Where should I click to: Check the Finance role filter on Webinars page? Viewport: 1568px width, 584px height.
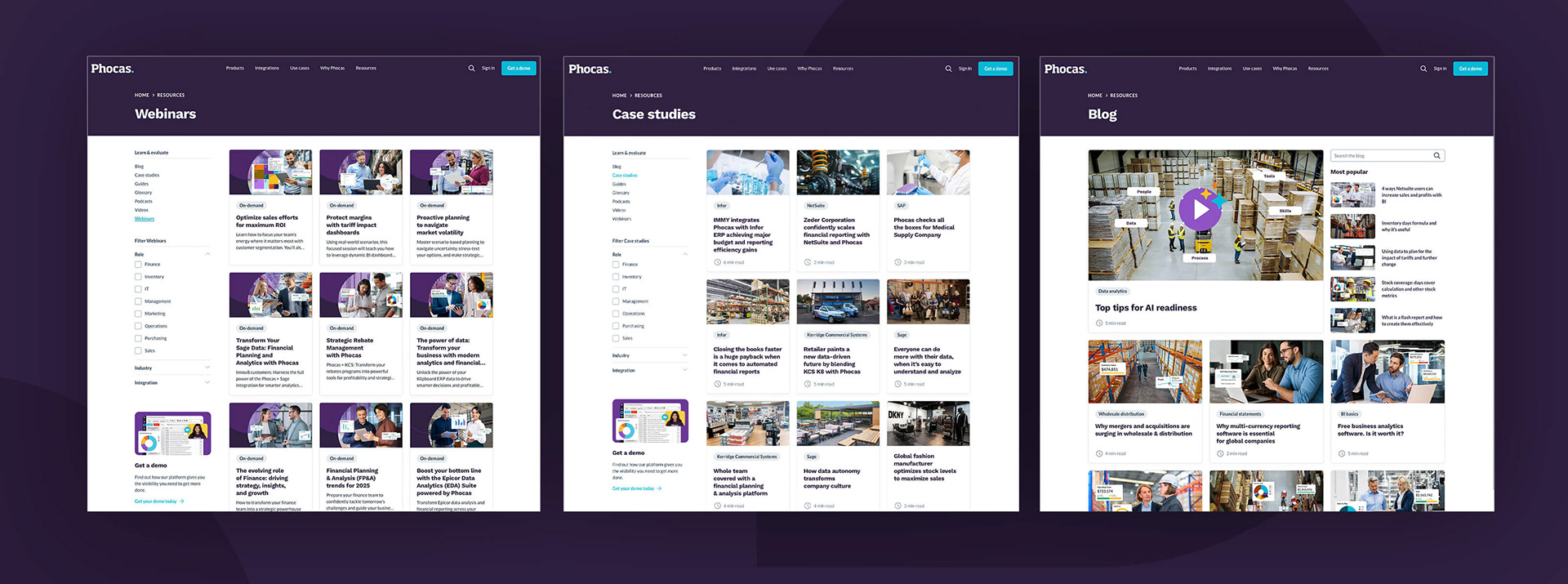click(x=138, y=265)
